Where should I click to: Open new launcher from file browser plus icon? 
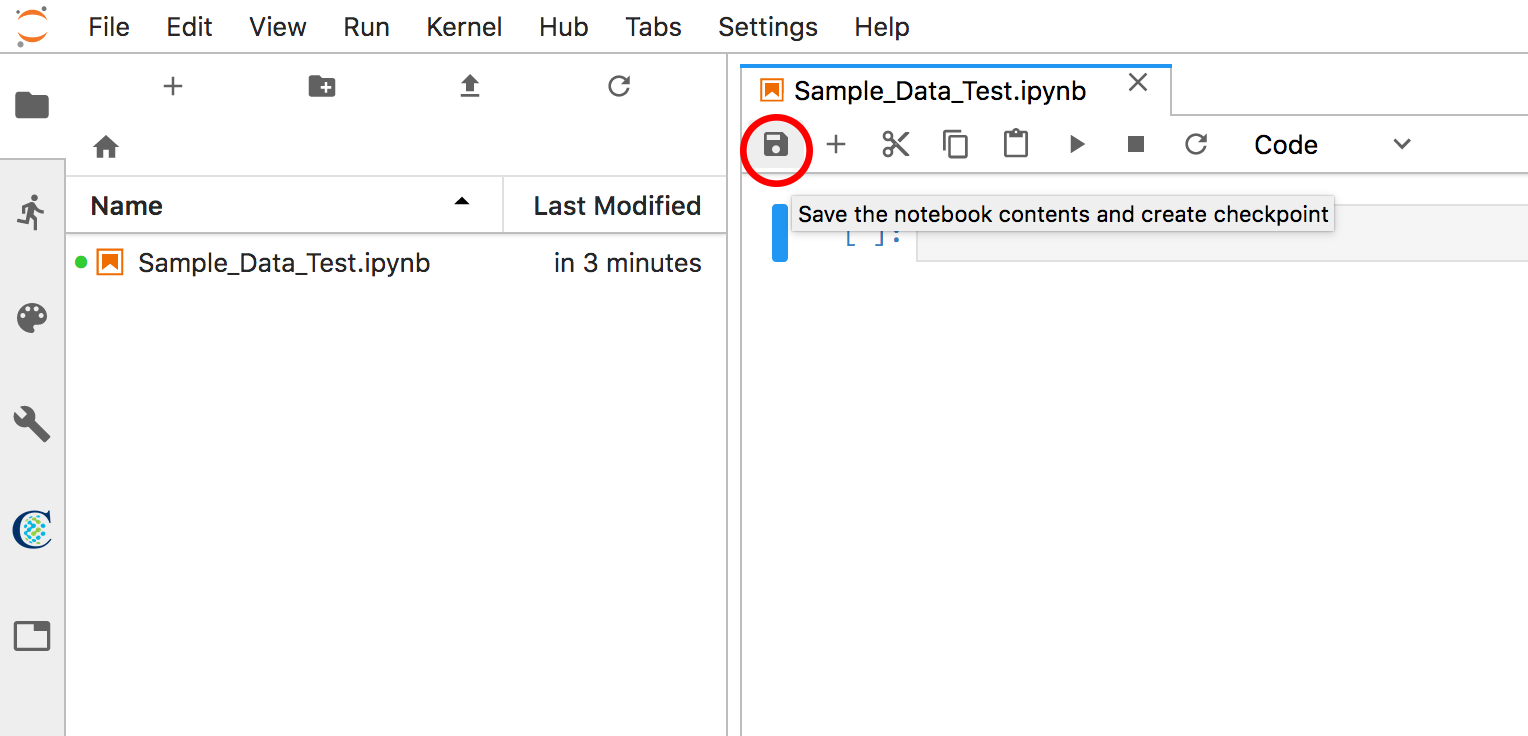(173, 86)
